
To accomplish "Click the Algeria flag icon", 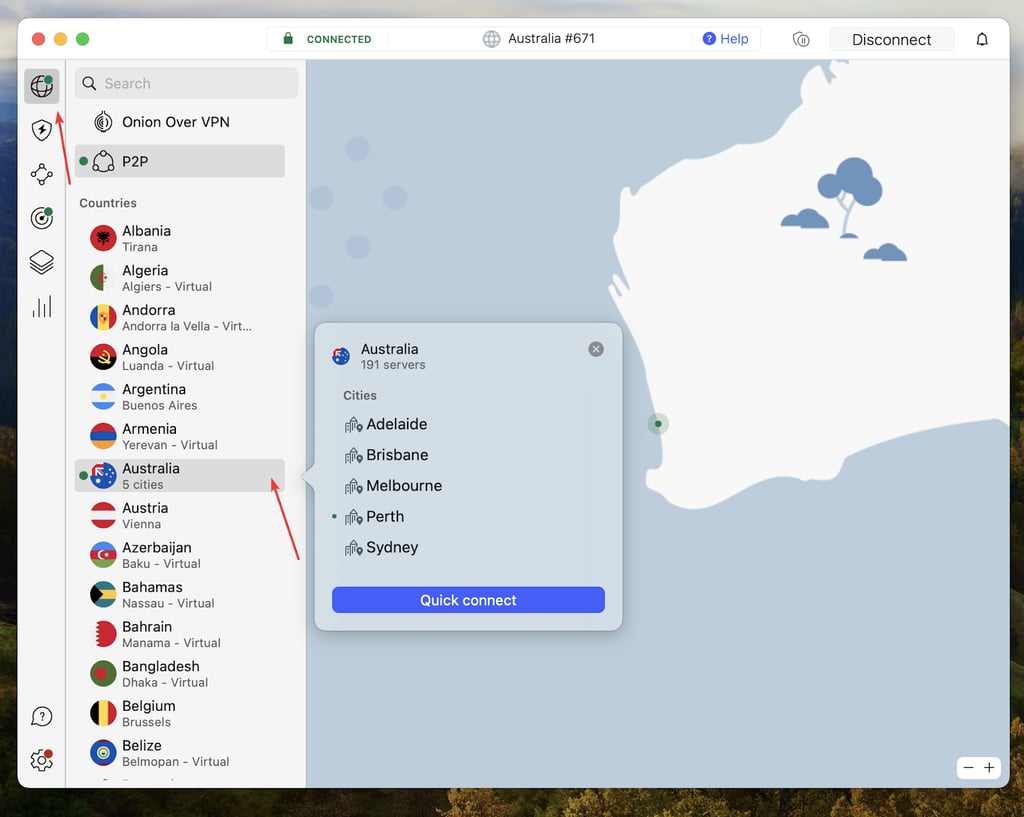I will click(x=103, y=278).
